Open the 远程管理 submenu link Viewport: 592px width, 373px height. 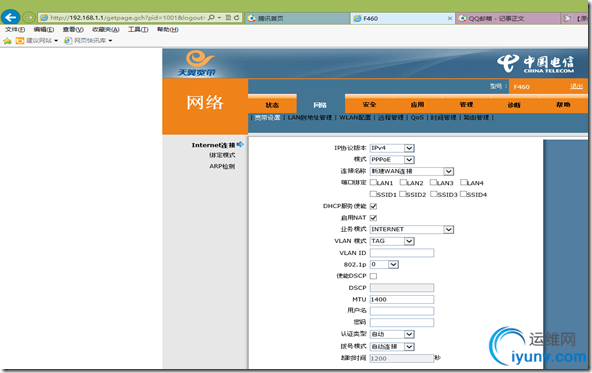click(391, 118)
